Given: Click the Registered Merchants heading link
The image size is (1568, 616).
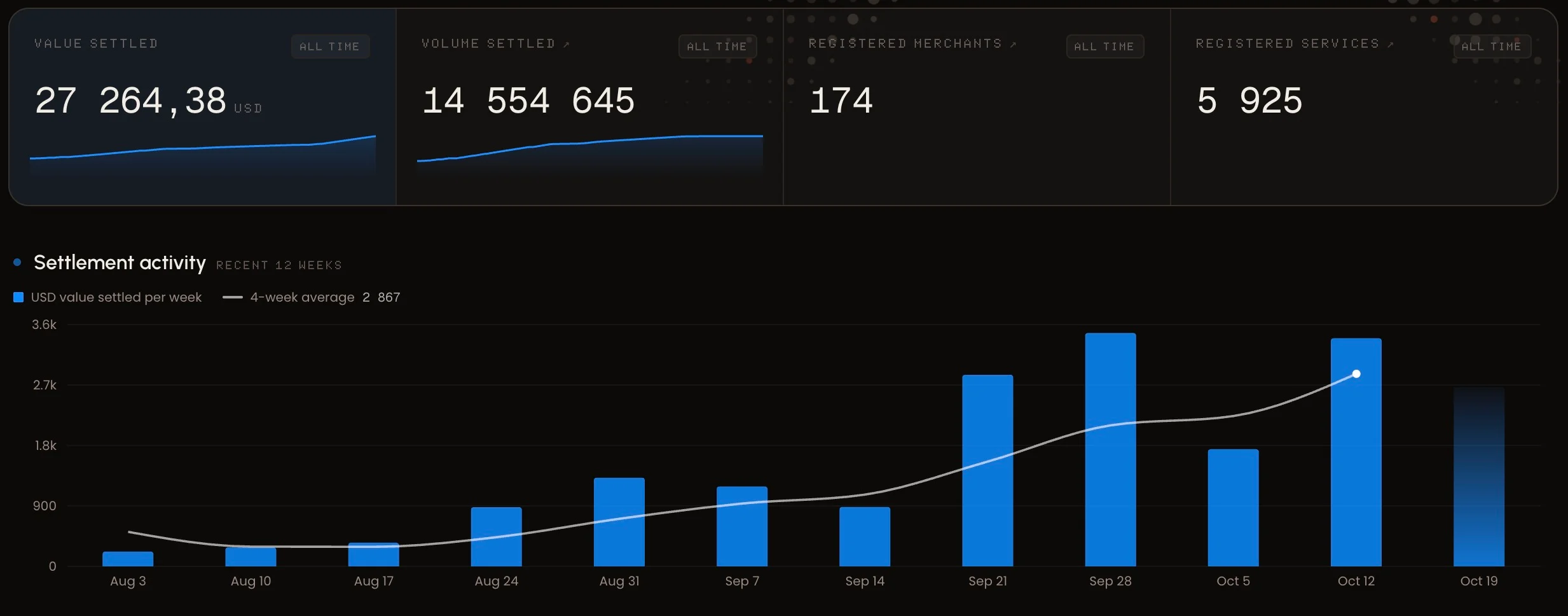Looking at the screenshot, I should pos(905,43).
